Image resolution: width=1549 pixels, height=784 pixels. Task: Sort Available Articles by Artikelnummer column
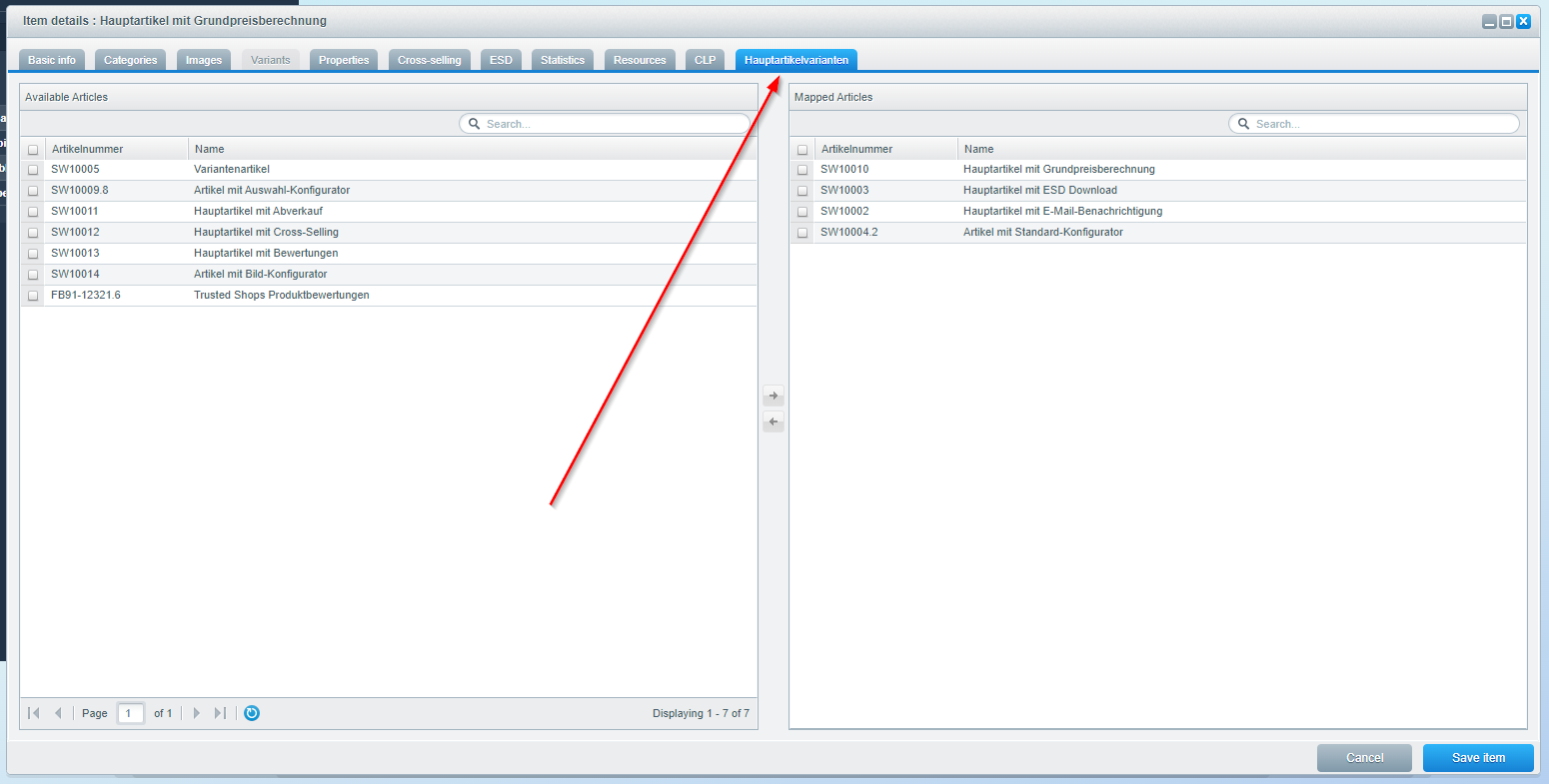(x=116, y=149)
